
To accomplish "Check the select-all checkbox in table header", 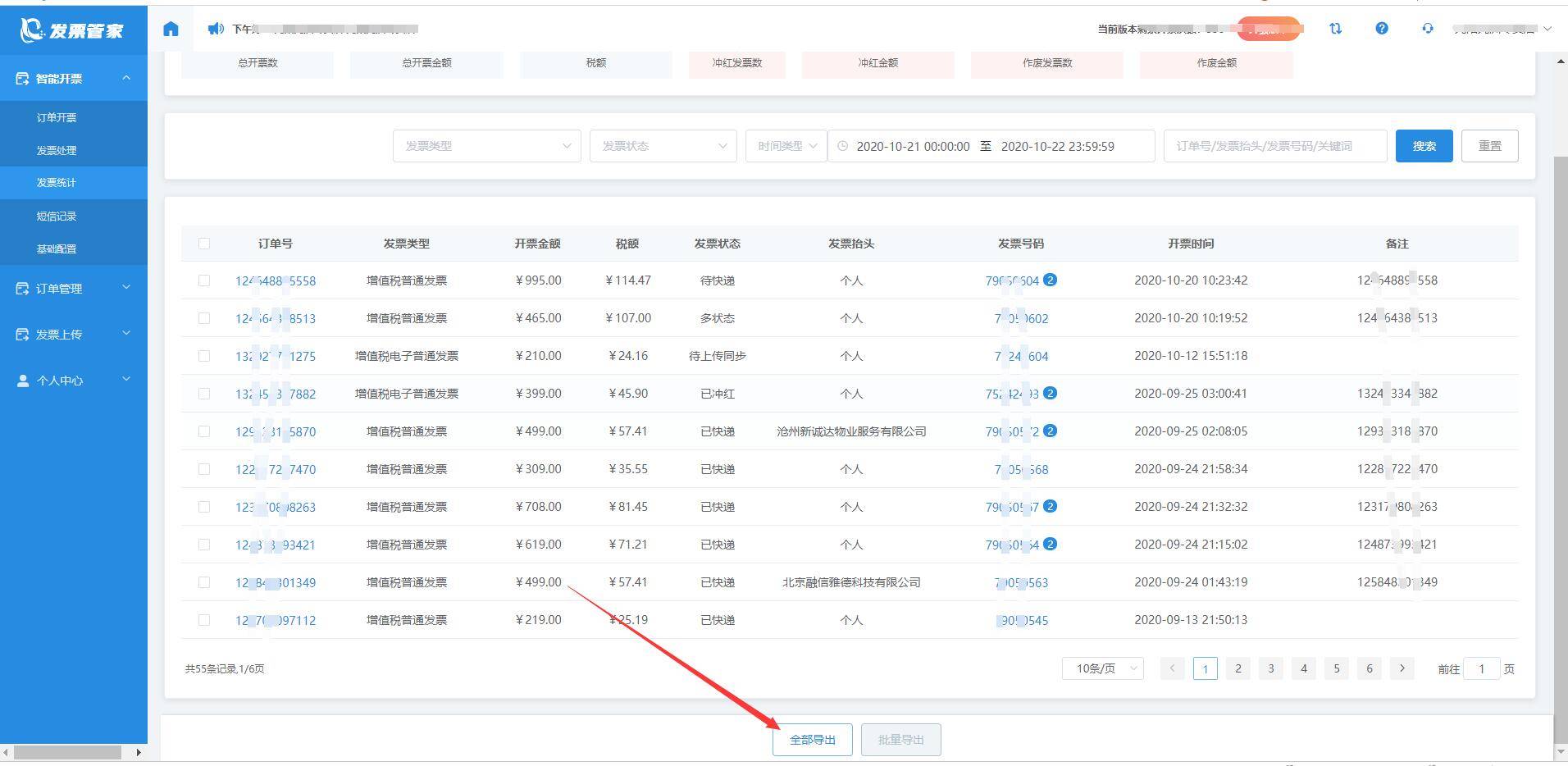I will point(204,244).
